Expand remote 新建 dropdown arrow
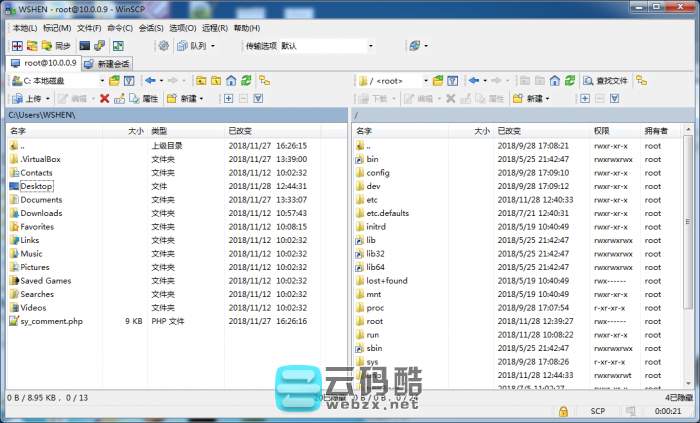 [547, 99]
